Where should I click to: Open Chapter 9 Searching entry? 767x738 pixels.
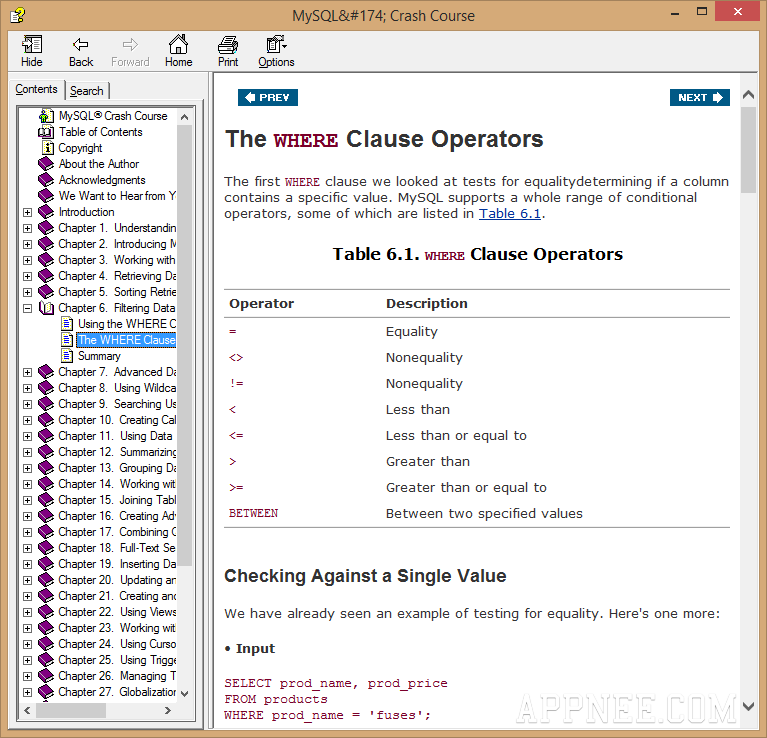(117, 404)
